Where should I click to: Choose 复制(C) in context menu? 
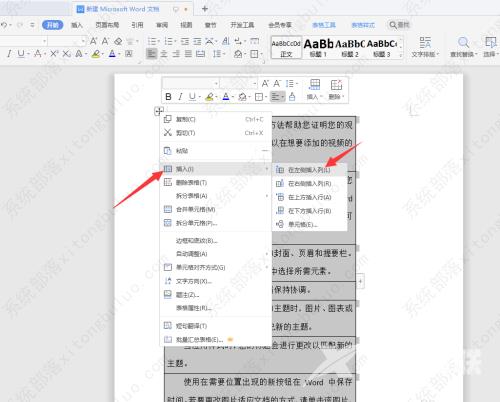[216, 119]
